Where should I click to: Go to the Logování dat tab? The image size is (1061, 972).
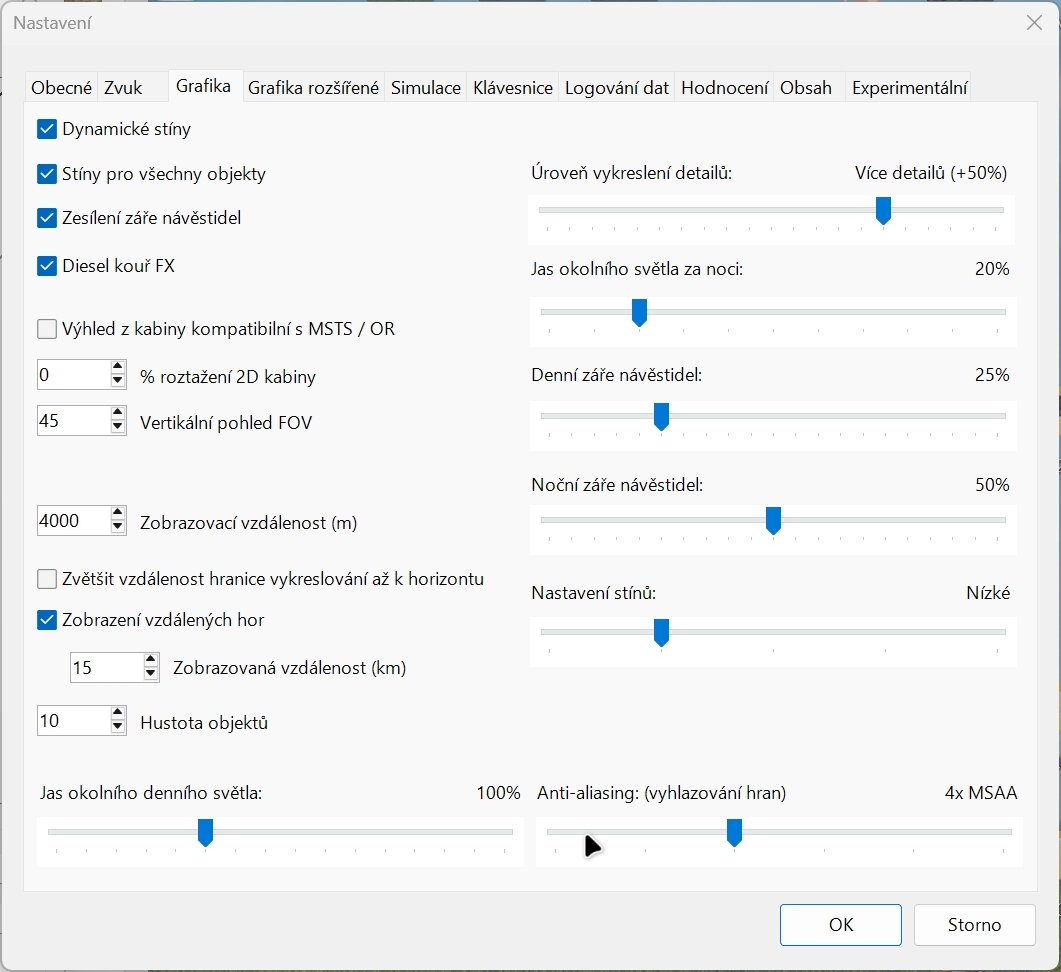(x=616, y=87)
